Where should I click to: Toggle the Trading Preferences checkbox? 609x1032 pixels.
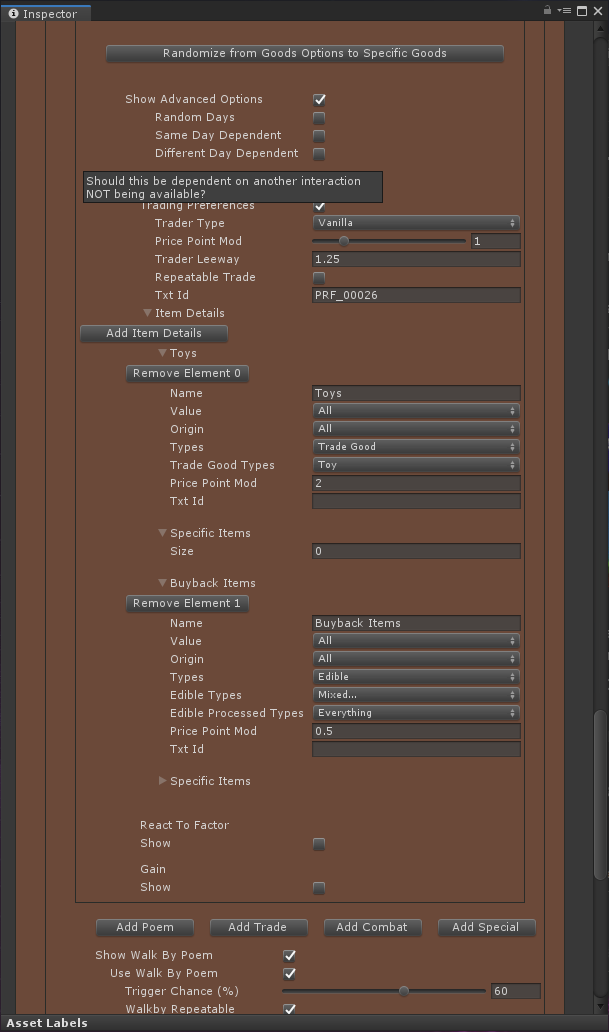coord(319,207)
